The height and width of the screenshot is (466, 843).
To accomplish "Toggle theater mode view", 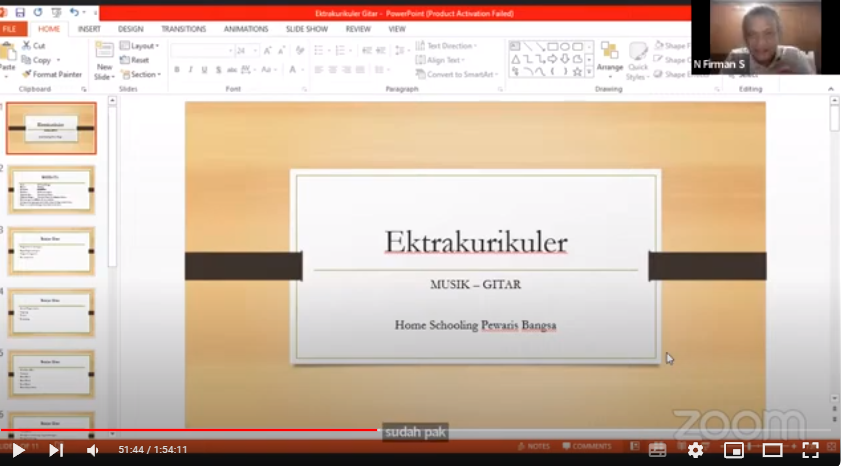I will [x=772, y=450].
